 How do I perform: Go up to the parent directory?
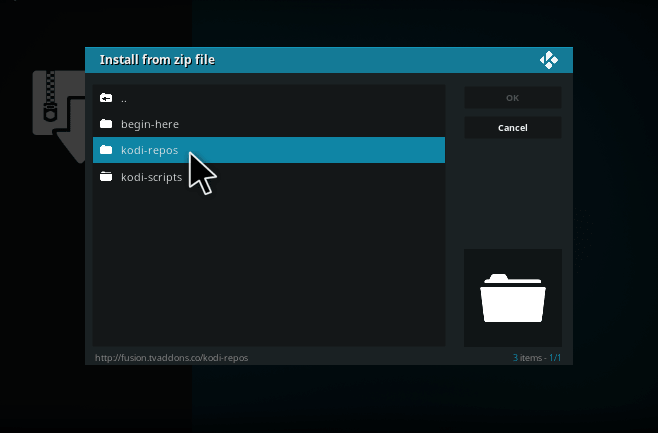click(x=269, y=98)
